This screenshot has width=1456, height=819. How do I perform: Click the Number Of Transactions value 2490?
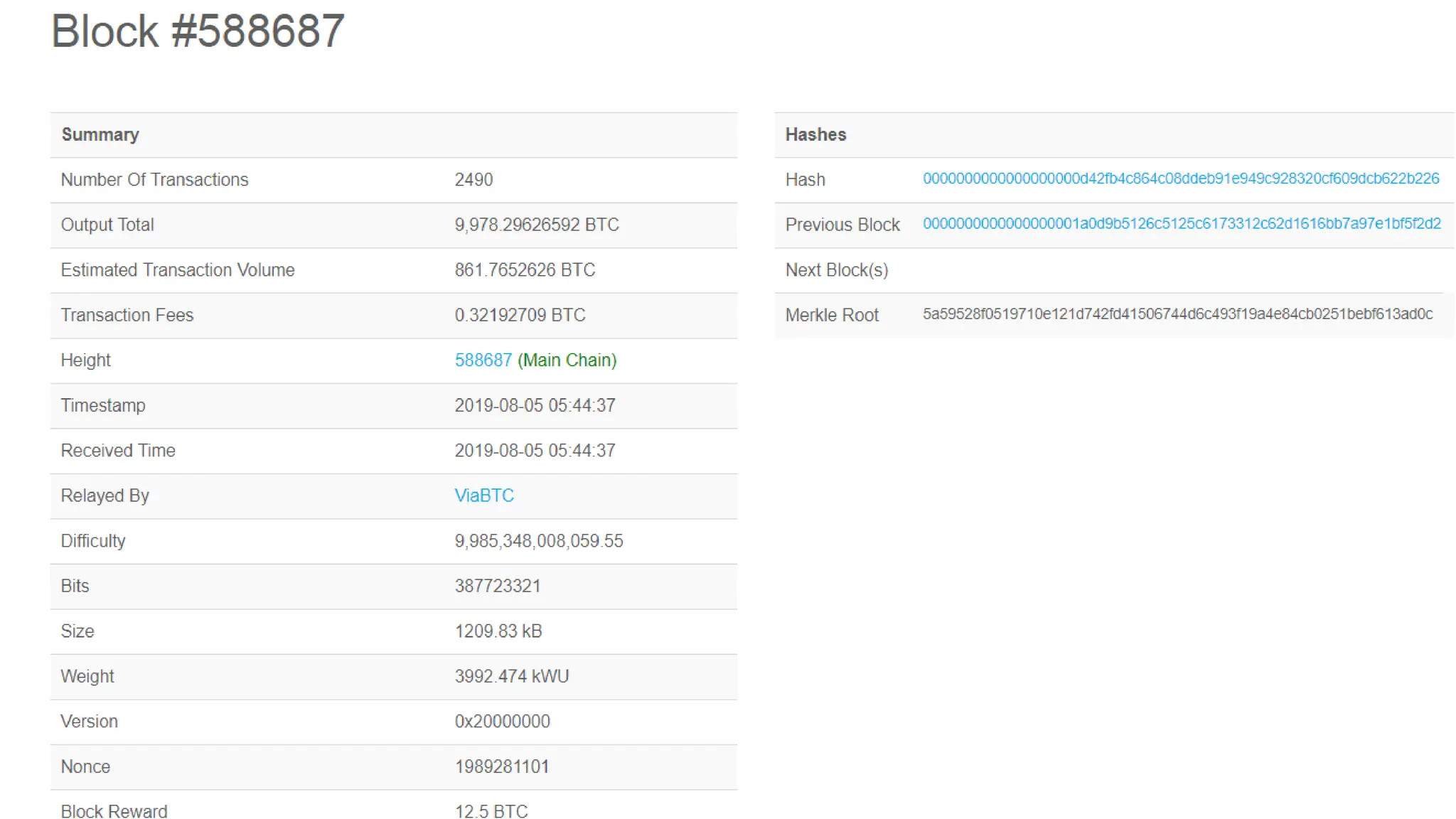(x=473, y=180)
